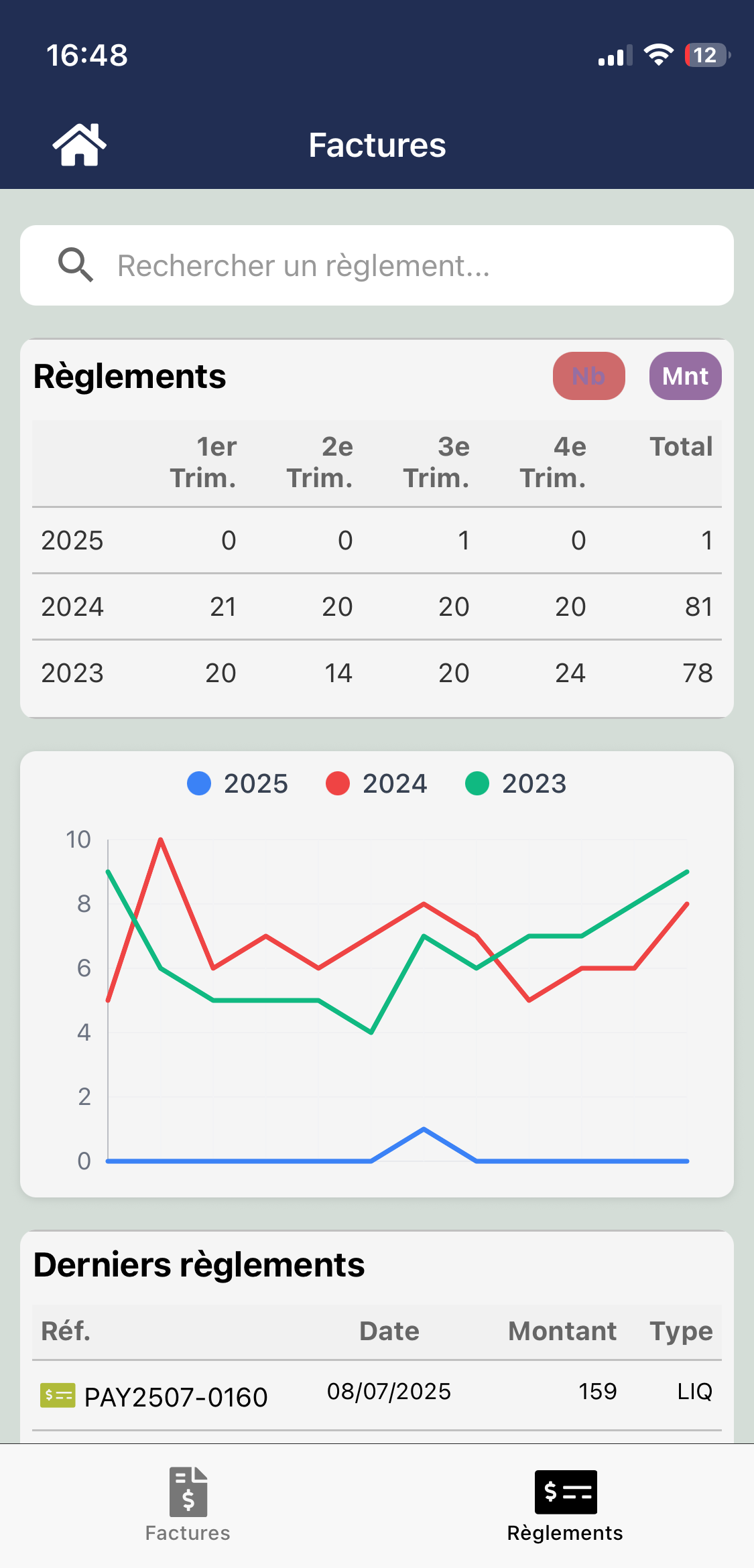Viewport: 754px width, 1568px height.
Task: Click the Règlements tab label
Action: (x=565, y=1533)
